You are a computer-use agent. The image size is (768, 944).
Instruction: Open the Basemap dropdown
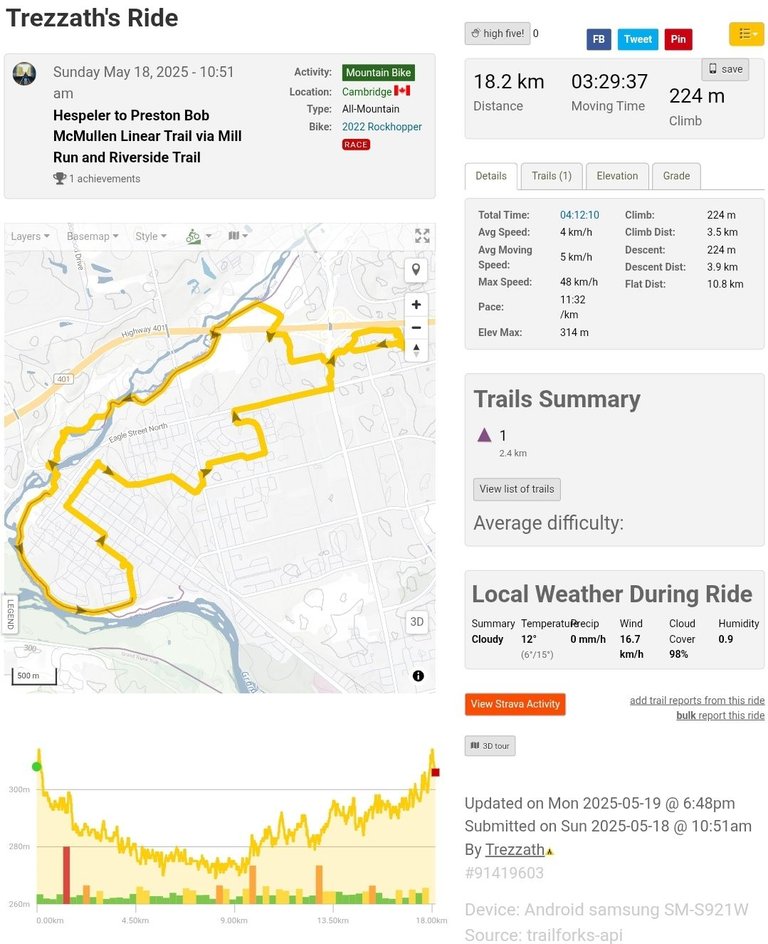(92, 236)
